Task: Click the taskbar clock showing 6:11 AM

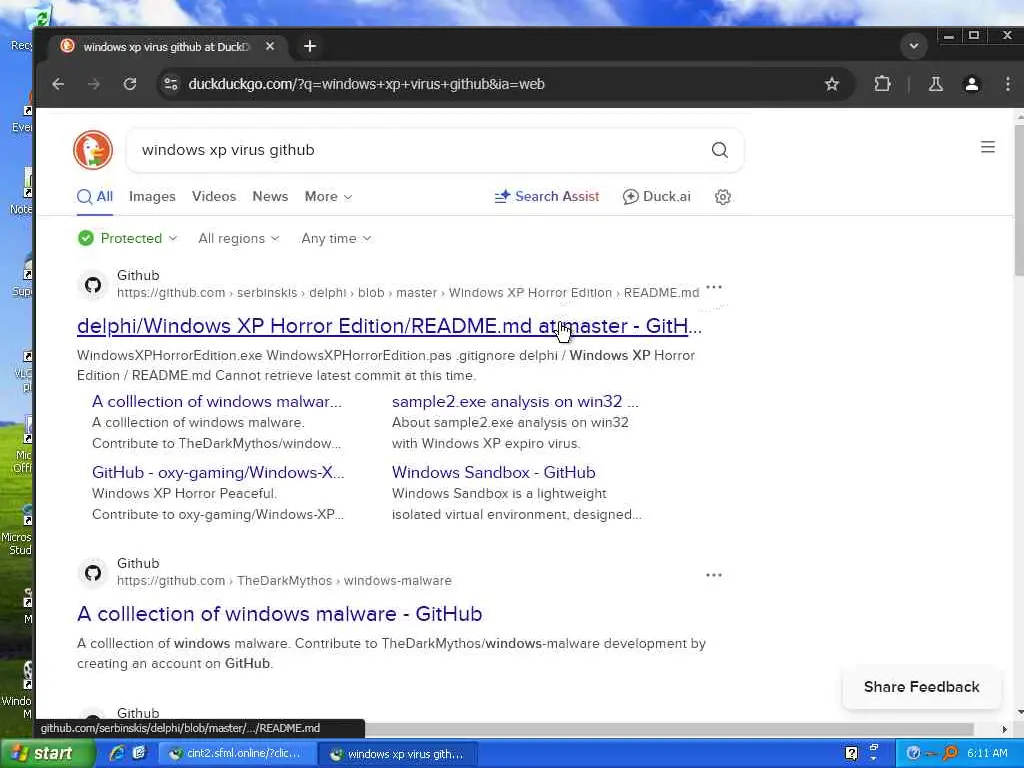Action: 987,753
